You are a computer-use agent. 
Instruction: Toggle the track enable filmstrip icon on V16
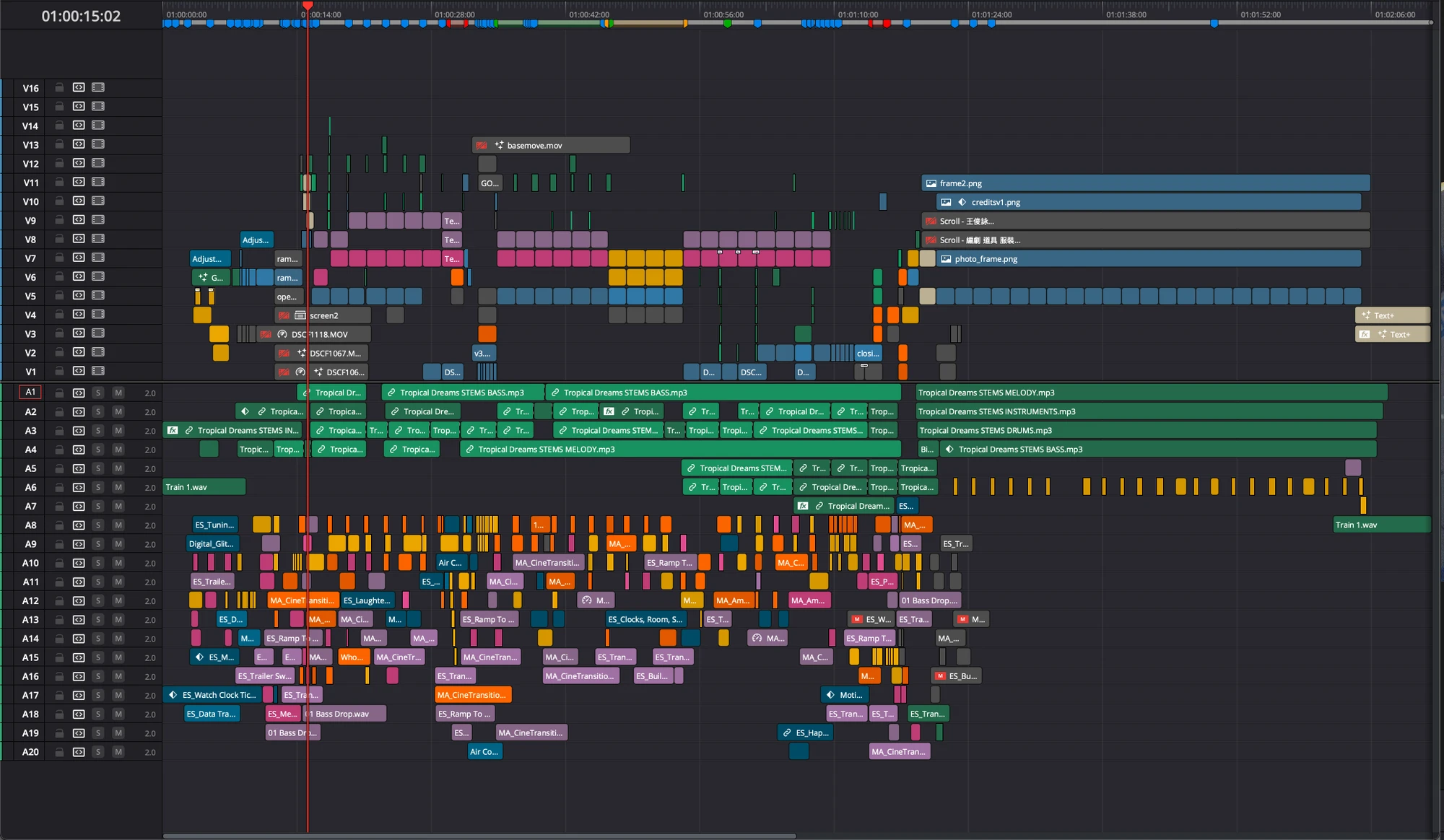point(97,87)
